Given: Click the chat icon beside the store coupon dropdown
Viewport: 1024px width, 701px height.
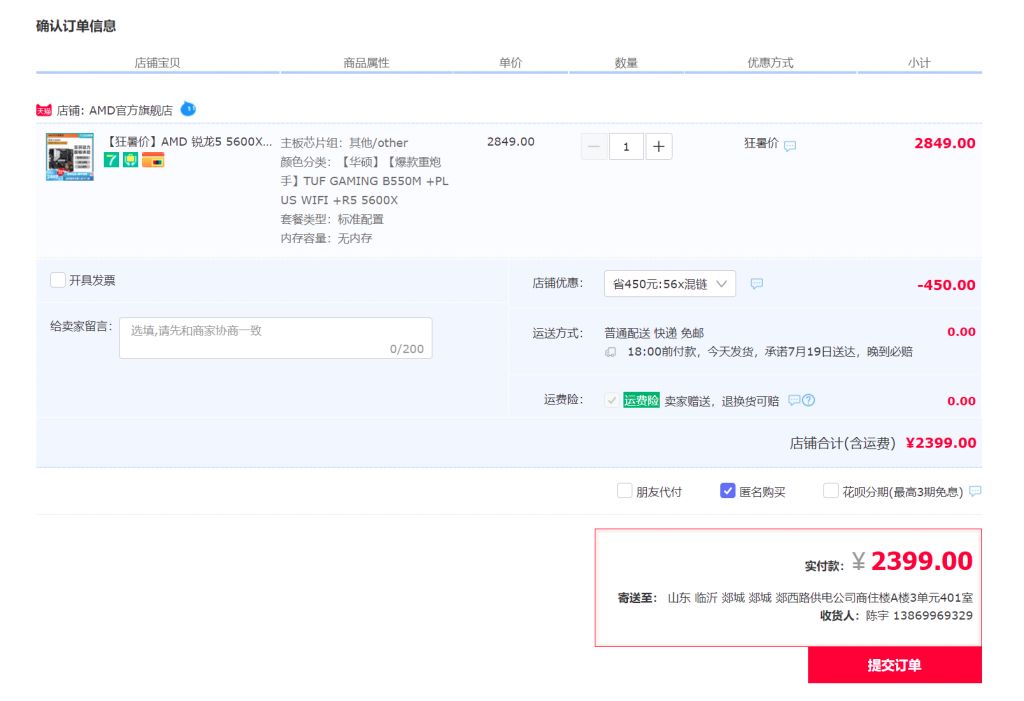Looking at the screenshot, I should [x=757, y=283].
